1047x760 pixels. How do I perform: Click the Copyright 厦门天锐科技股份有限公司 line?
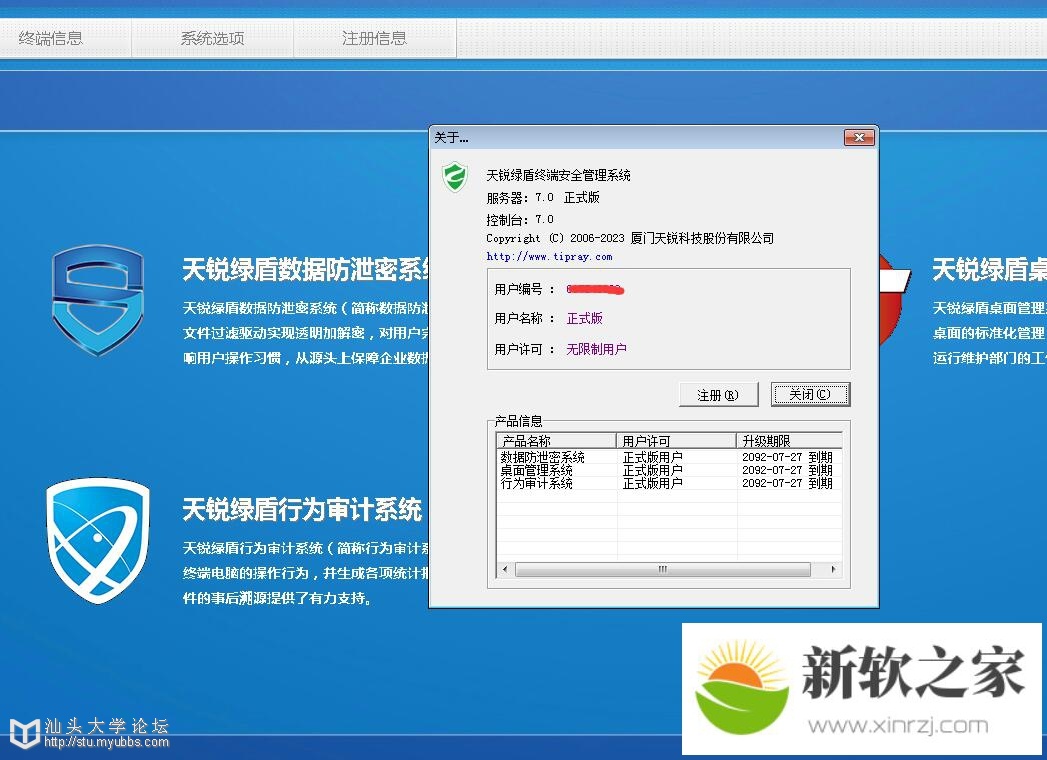tap(630, 238)
